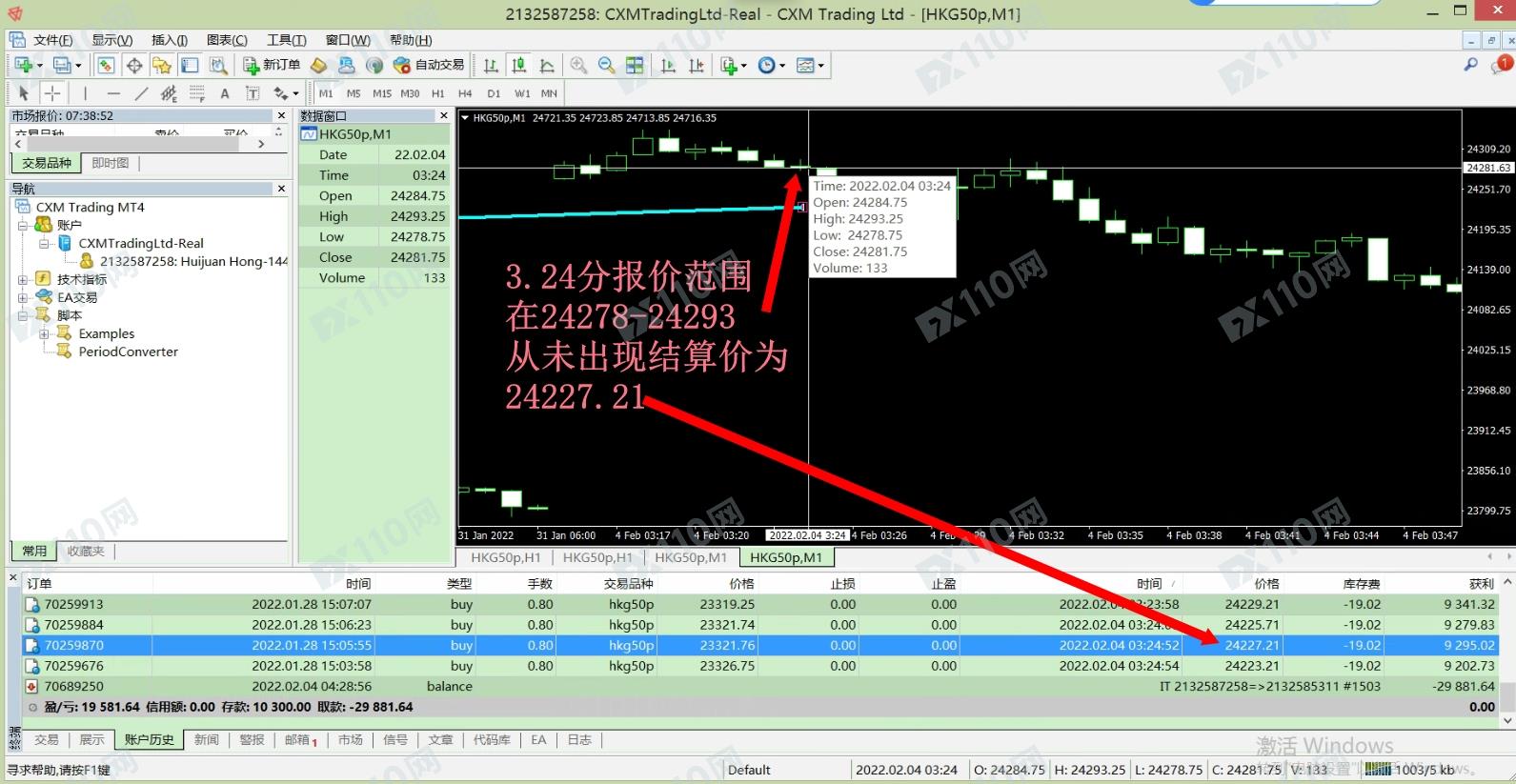Open the 显示(V) menu
Viewport: 1516px width, 784px height.
click(x=111, y=40)
